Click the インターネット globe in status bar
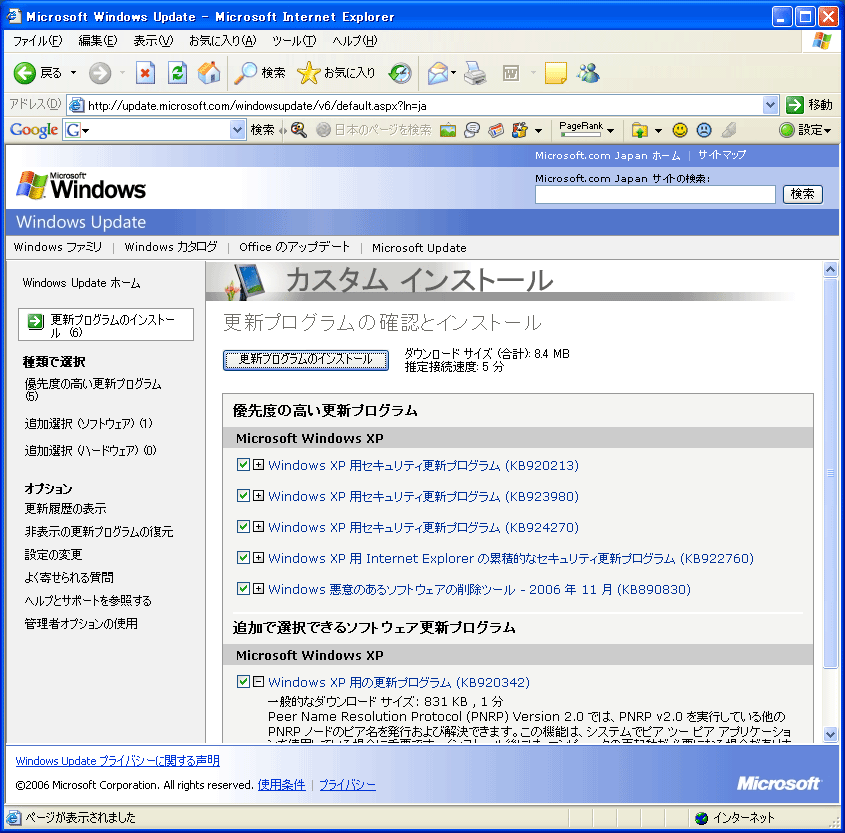845x833 pixels. [x=702, y=818]
